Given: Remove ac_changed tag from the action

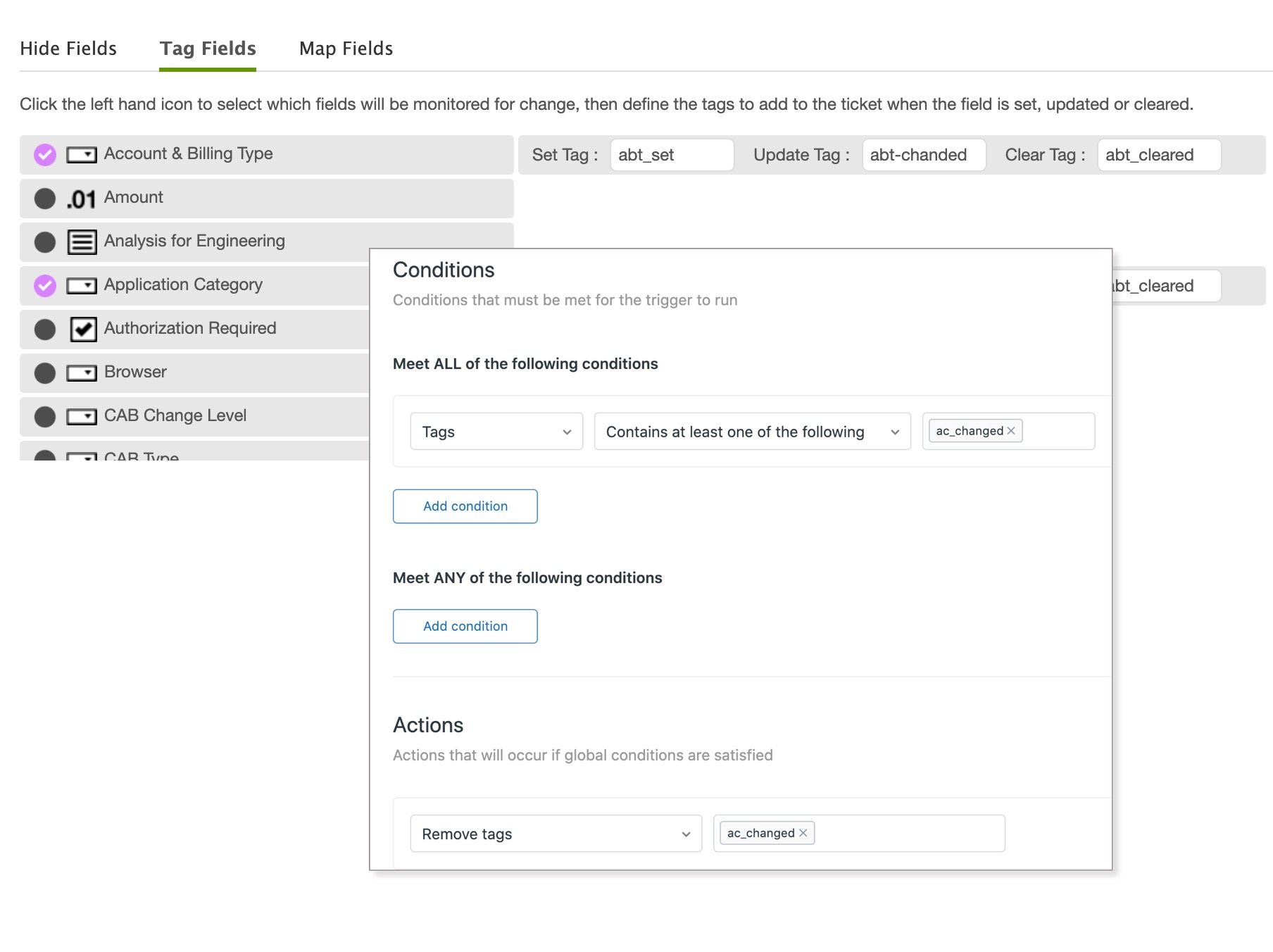Looking at the screenshot, I should click(803, 833).
